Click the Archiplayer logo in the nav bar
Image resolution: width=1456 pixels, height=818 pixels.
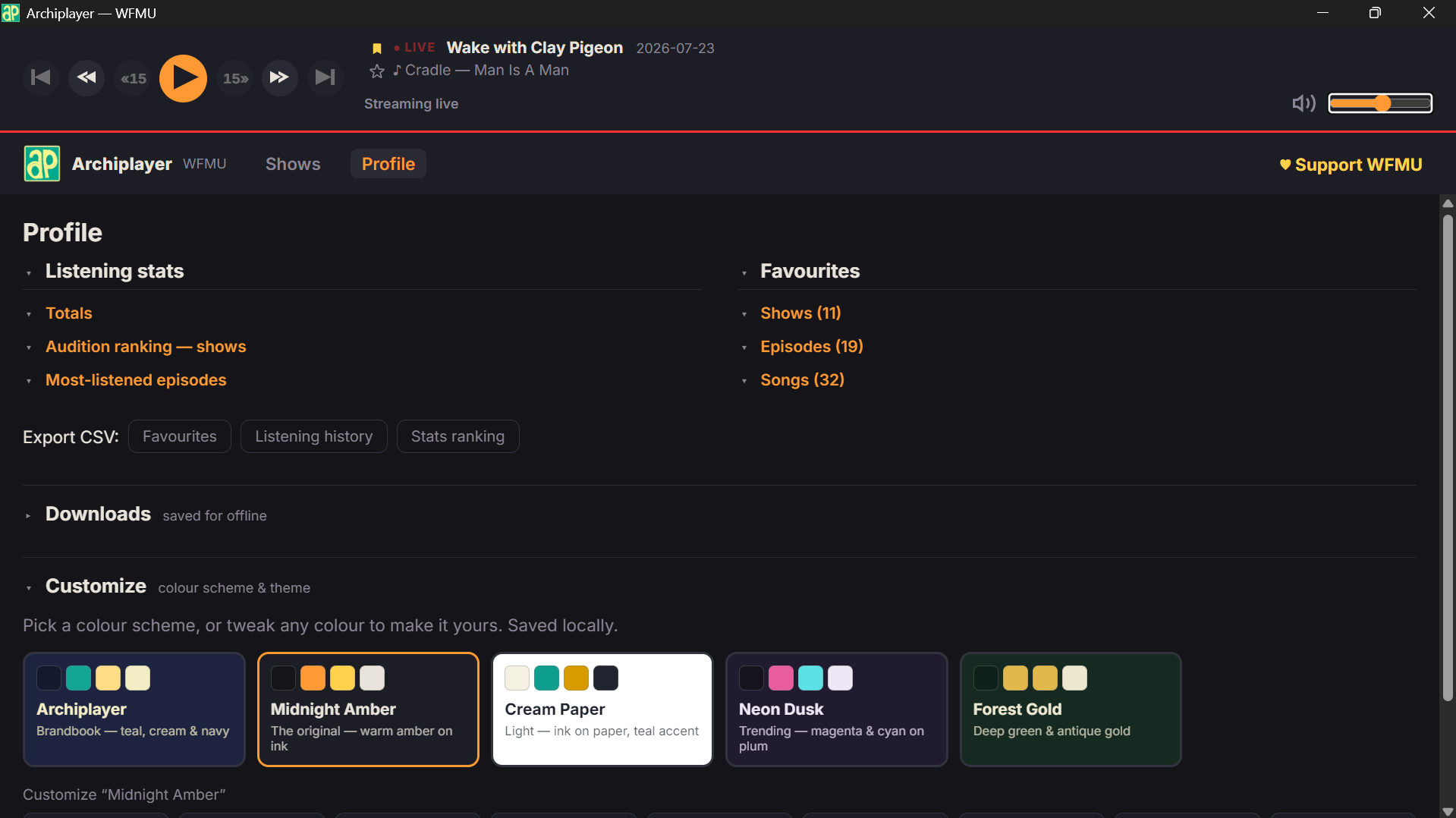(42, 164)
